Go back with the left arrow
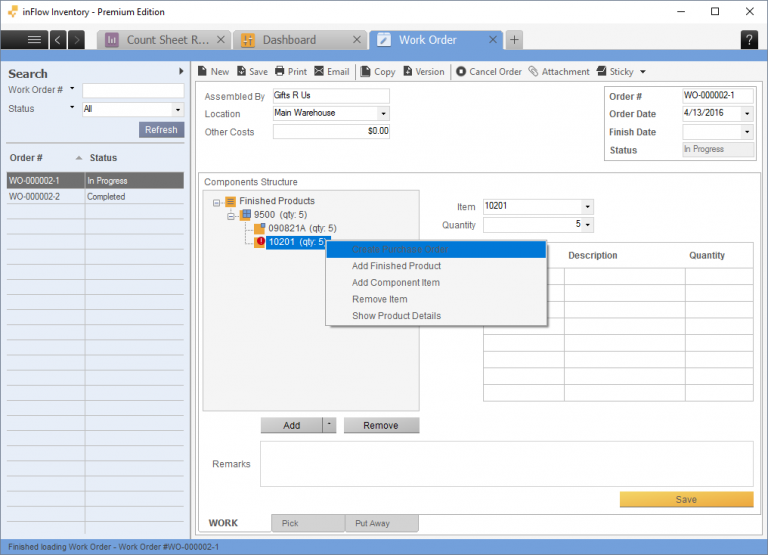Screen dimensions: 768x555 click(x=57, y=40)
